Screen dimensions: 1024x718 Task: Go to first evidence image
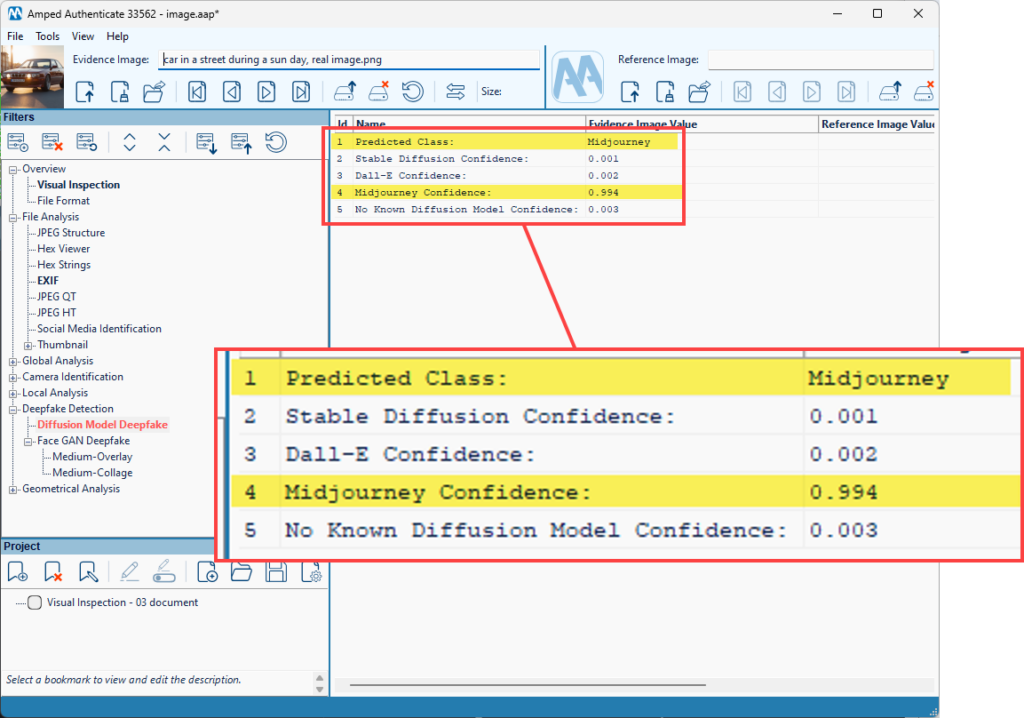pyautogui.click(x=197, y=91)
